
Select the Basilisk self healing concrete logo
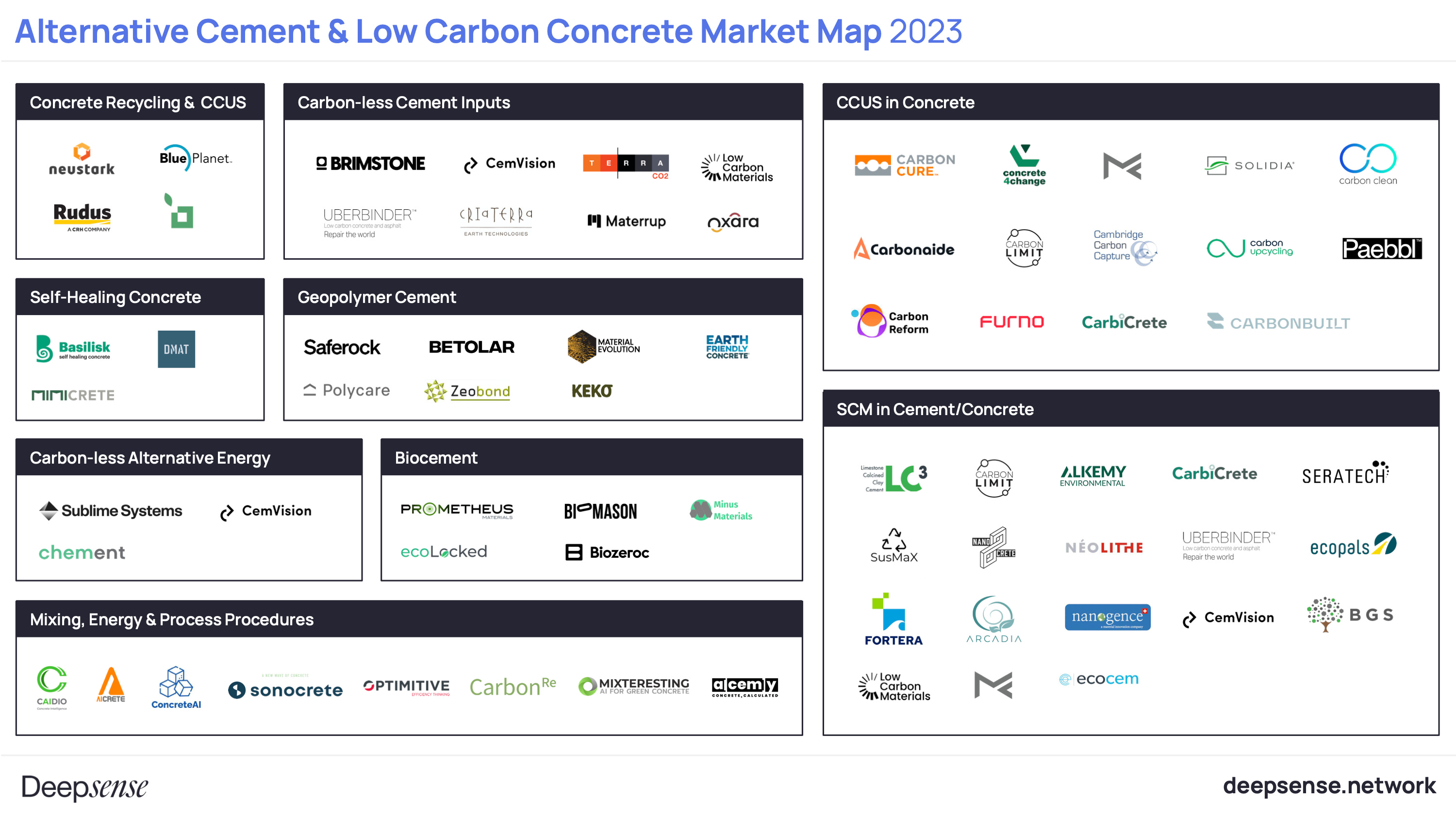(x=73, y=349)
